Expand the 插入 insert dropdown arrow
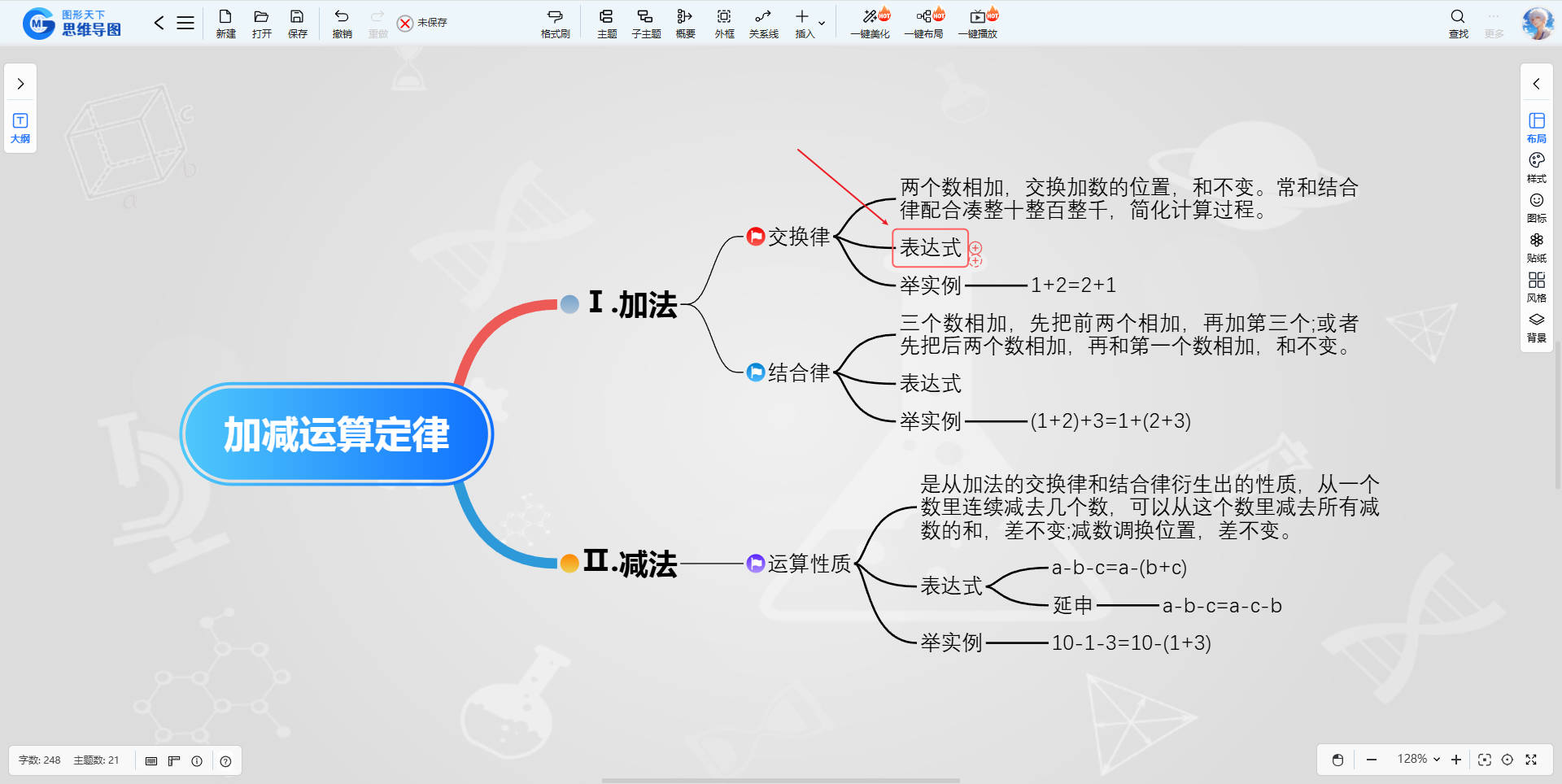This screenshot has width=1562, height=784. [822, 23]
